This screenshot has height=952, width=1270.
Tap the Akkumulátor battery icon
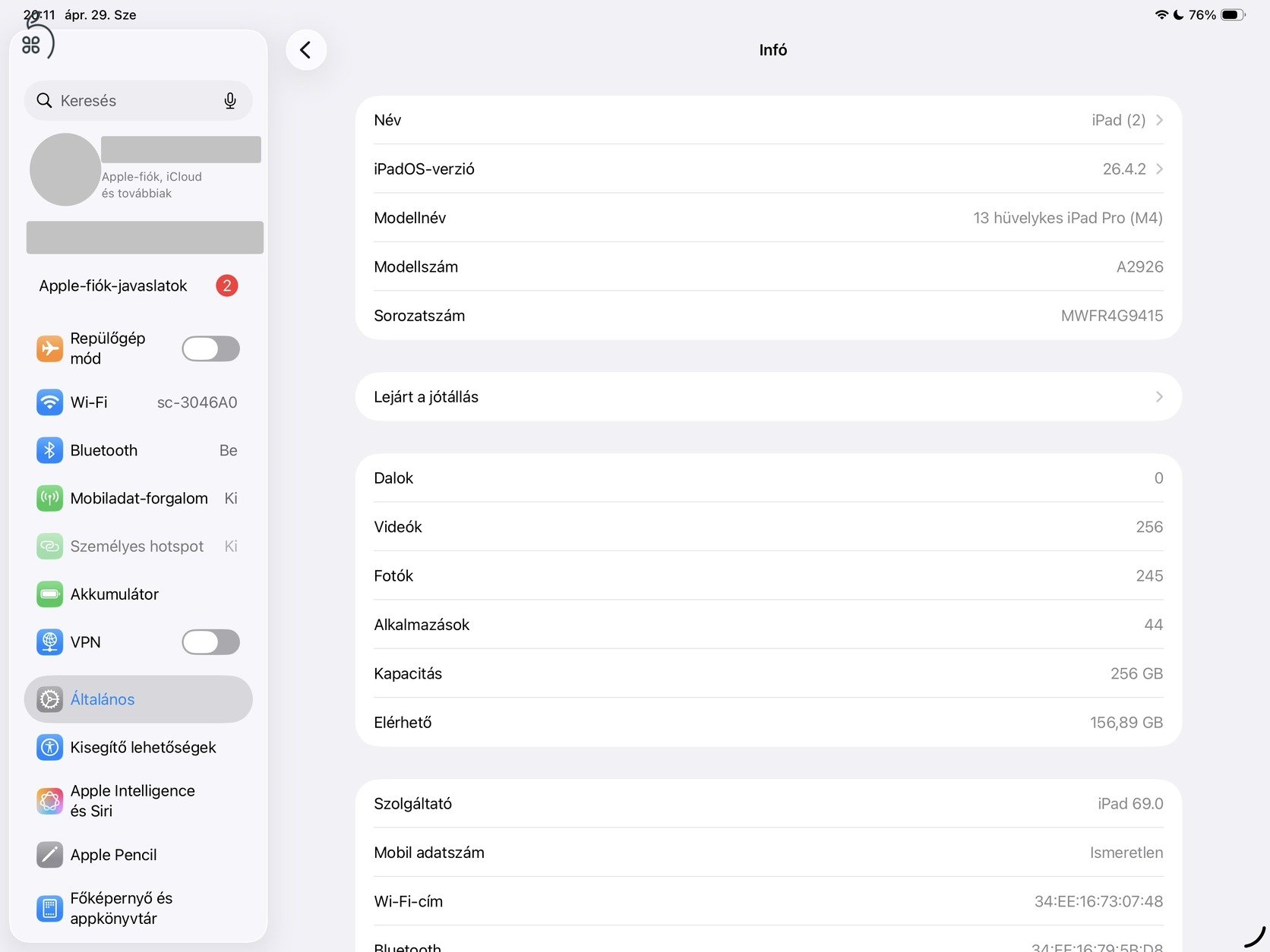pos(50,594)
